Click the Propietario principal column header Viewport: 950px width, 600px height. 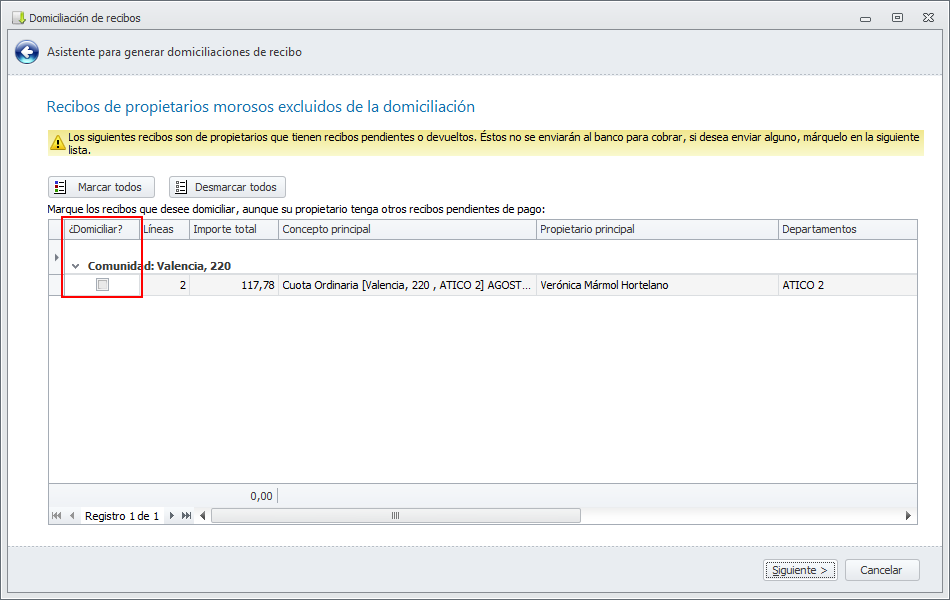click(x=657, y=229)
